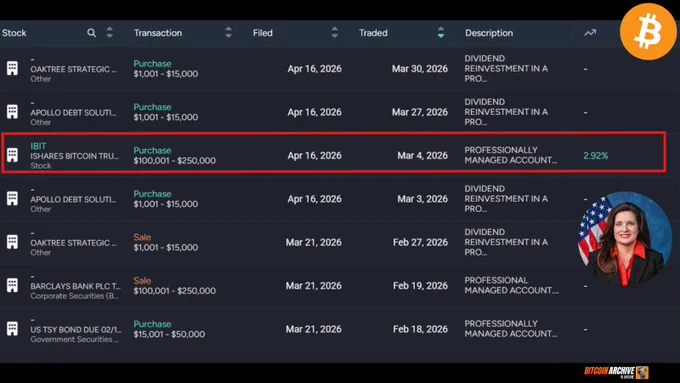Click $15,001 - $50,000 amount

(x=169, y=334)
